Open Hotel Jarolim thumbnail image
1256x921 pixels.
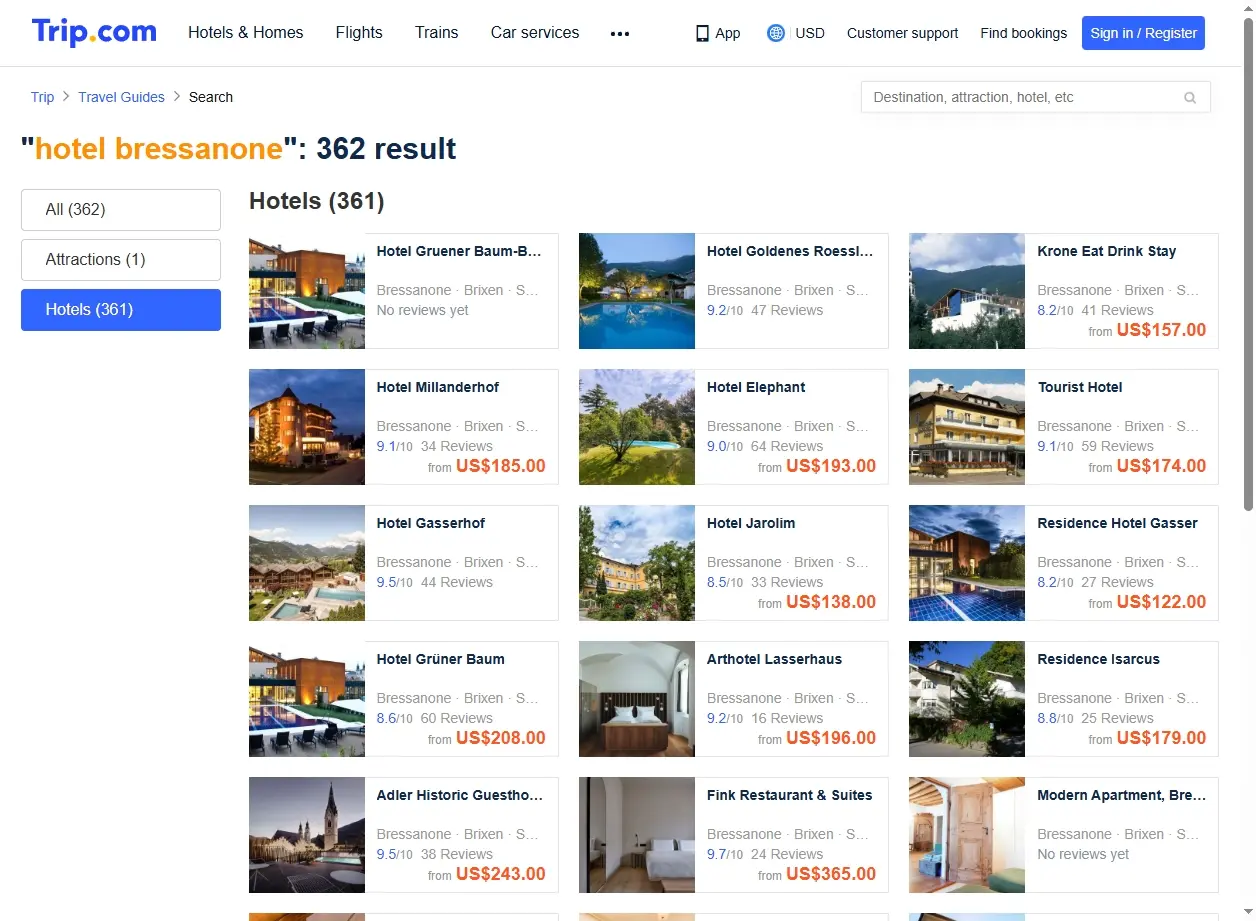click(x=637, y=563)
